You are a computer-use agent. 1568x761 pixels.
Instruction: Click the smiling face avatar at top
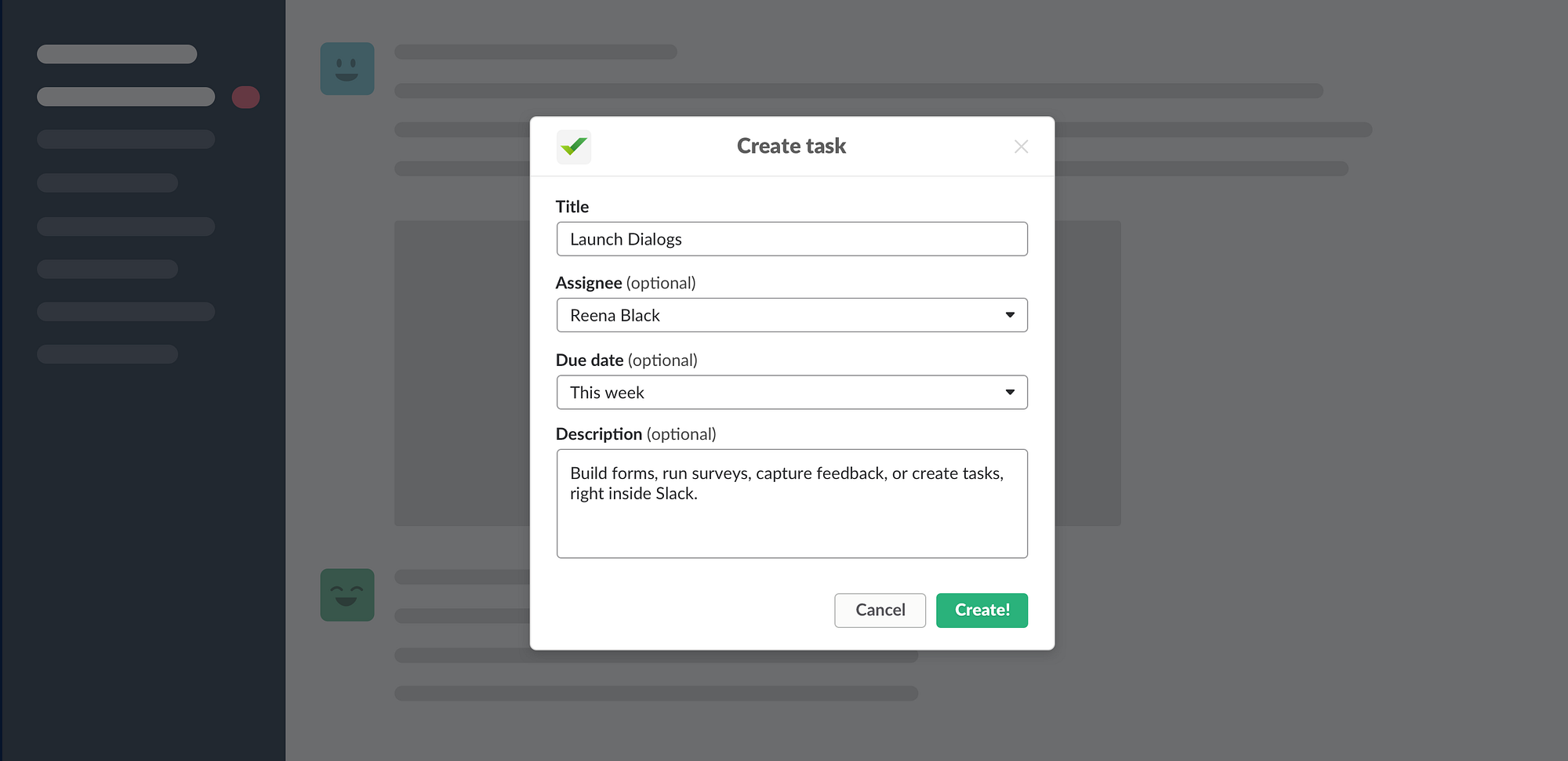(x=347, y=68)
